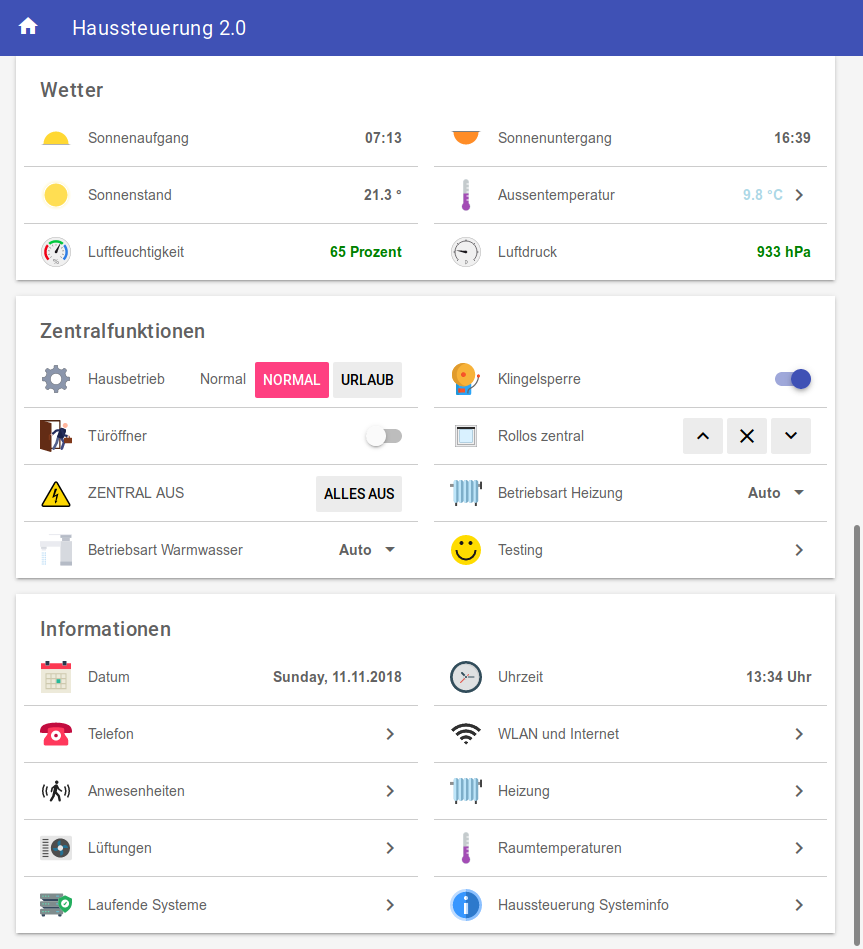Open WLAN und Internet chevron
This screenshot has width=863, height=949.
point(799,734)
